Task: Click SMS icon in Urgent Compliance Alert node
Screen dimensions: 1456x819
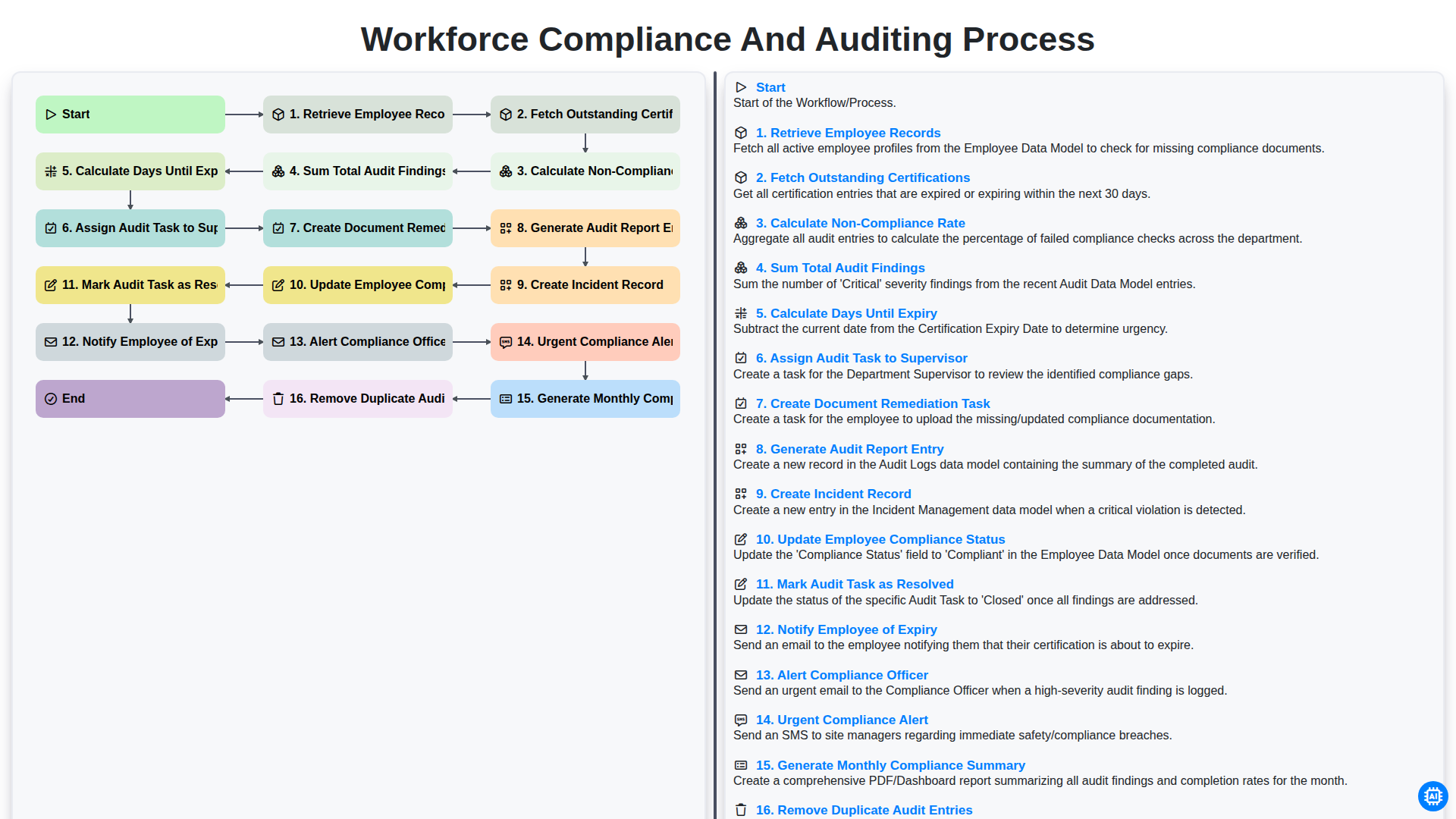Action: pyautogui.click(x=506, y=342)
